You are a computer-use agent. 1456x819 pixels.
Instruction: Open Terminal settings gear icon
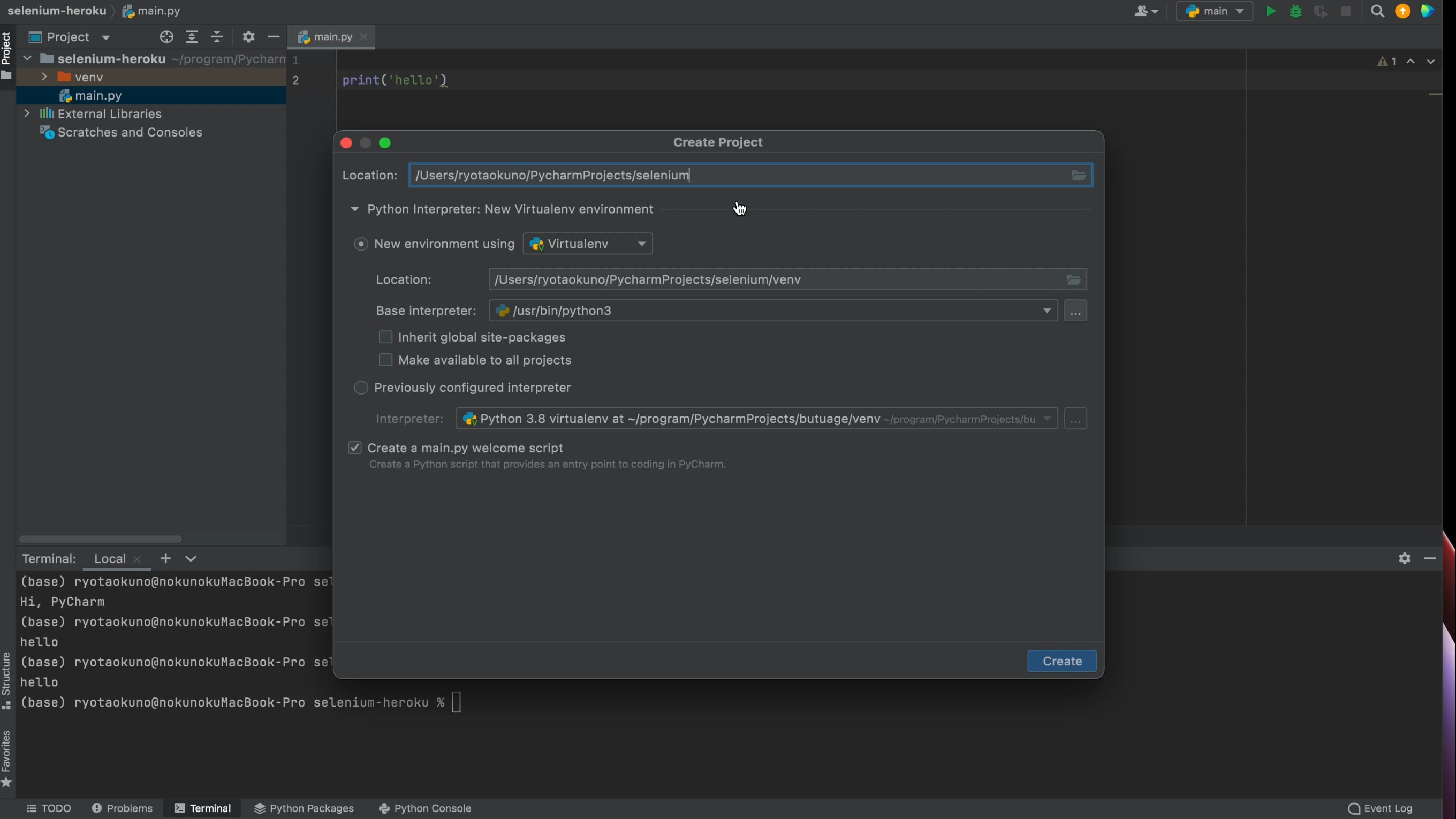(x=1405, y=558)
